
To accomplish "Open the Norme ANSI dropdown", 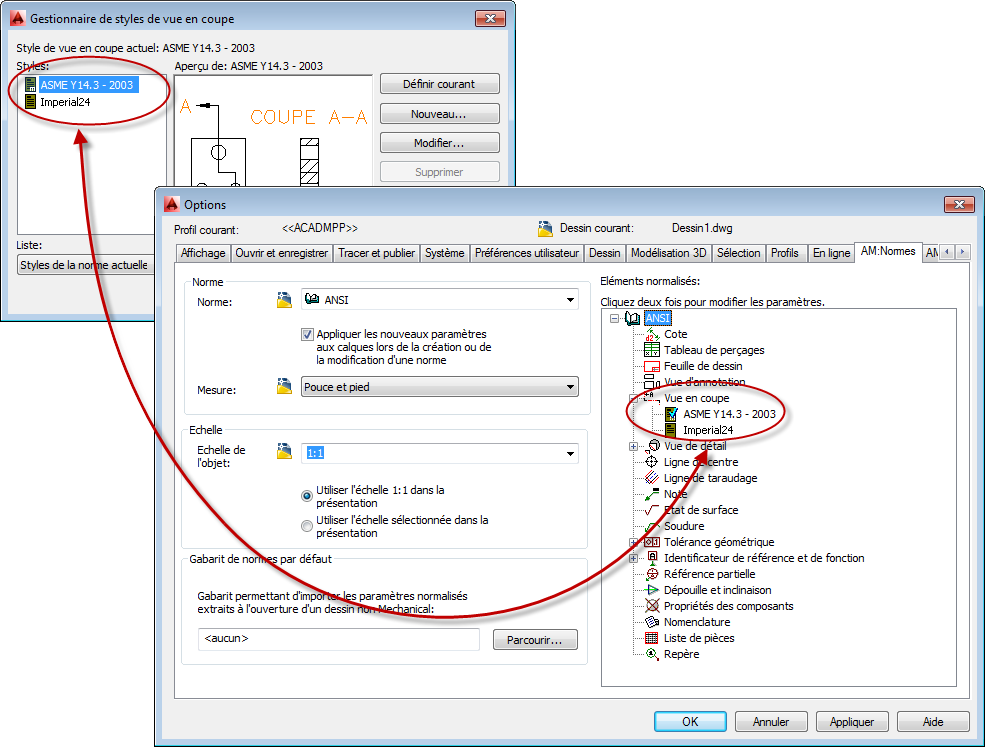I will coord(570,300).
